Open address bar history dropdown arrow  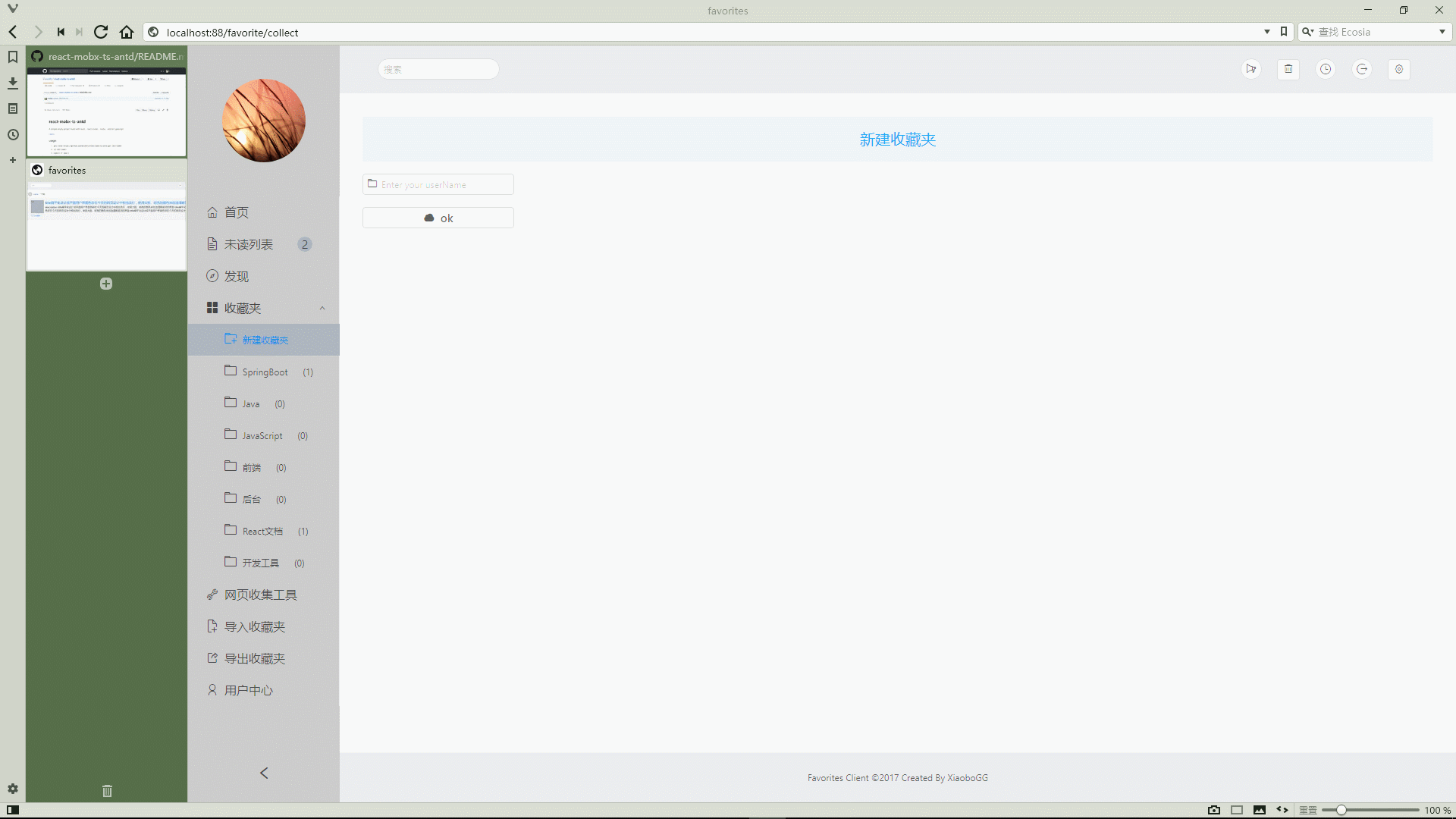click(x=1266, y=32)
